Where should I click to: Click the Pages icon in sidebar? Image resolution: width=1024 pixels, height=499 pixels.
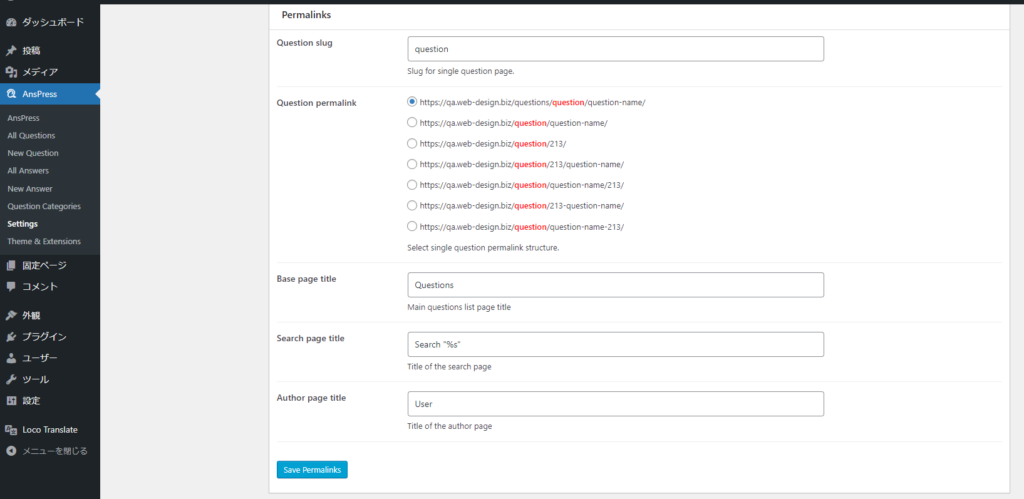point(11,265)
